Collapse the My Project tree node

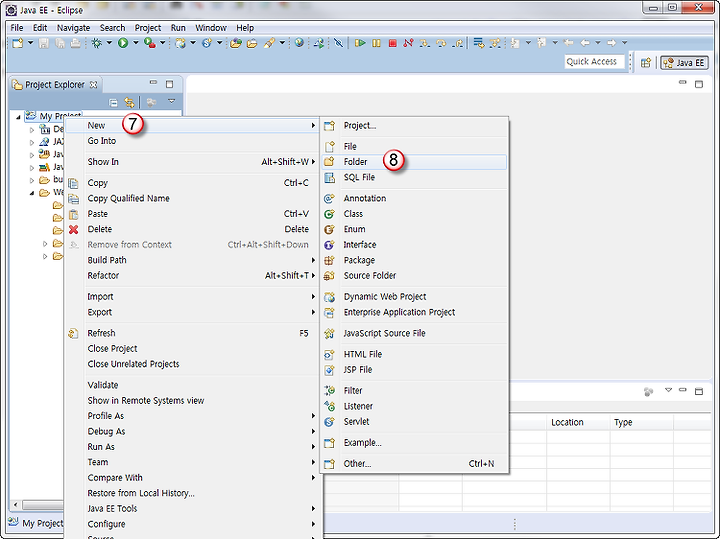coord(18,117)
